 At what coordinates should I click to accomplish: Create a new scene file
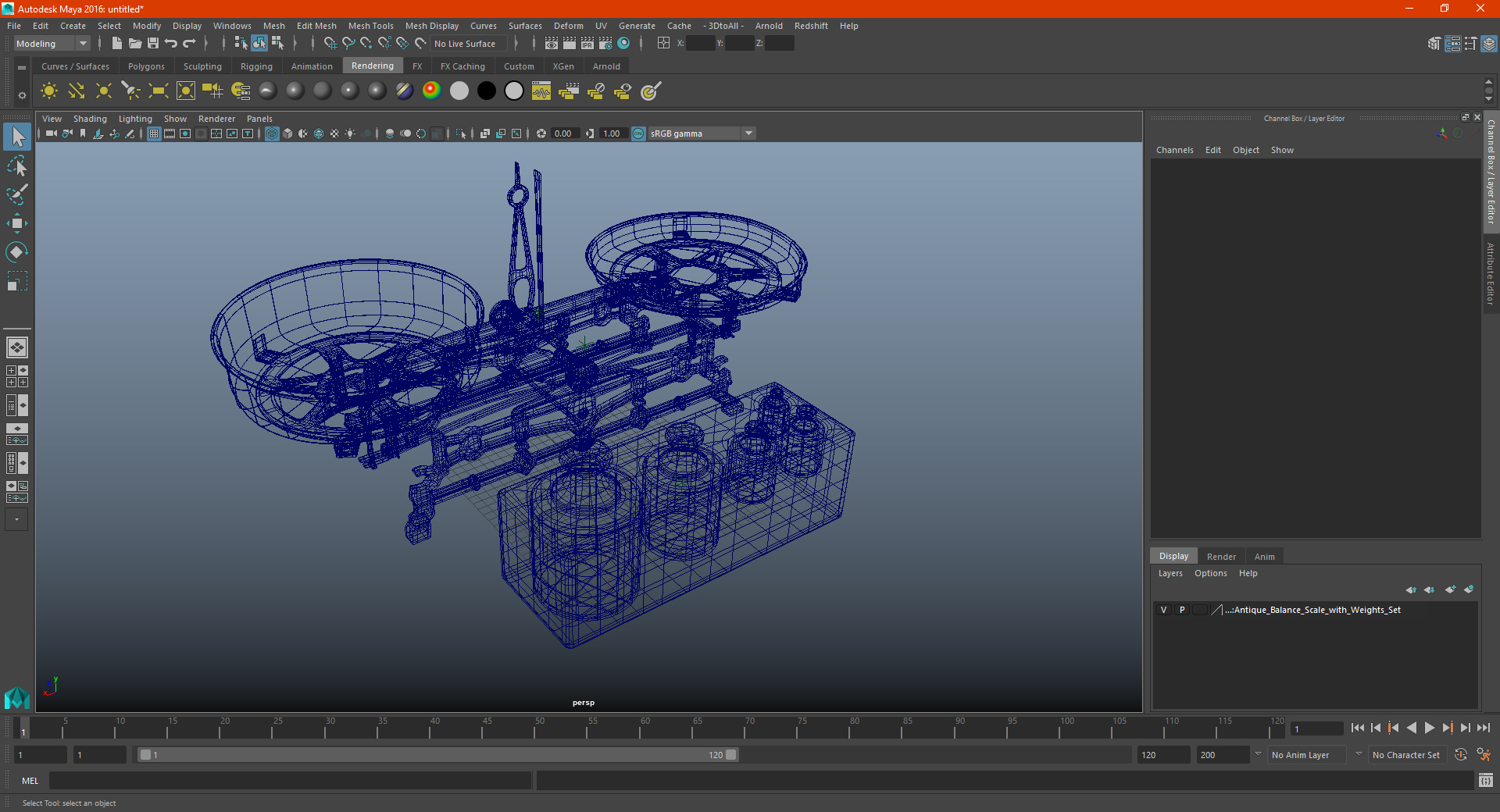[116, 44]
